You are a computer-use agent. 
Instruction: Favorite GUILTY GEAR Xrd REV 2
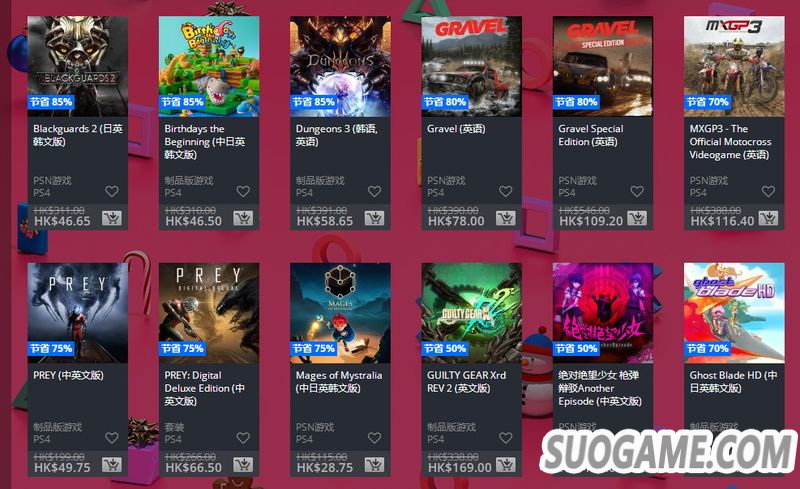(x=506, y=438)
